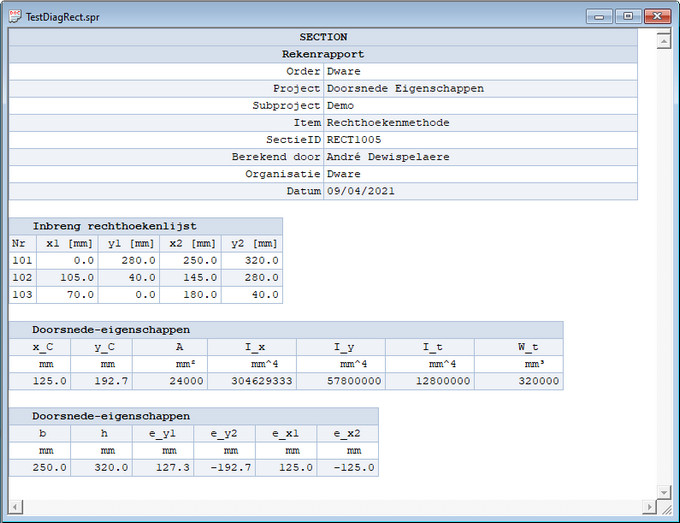680x523 pixels.
Task: Click the I_t column header
Action: [433, 347]
